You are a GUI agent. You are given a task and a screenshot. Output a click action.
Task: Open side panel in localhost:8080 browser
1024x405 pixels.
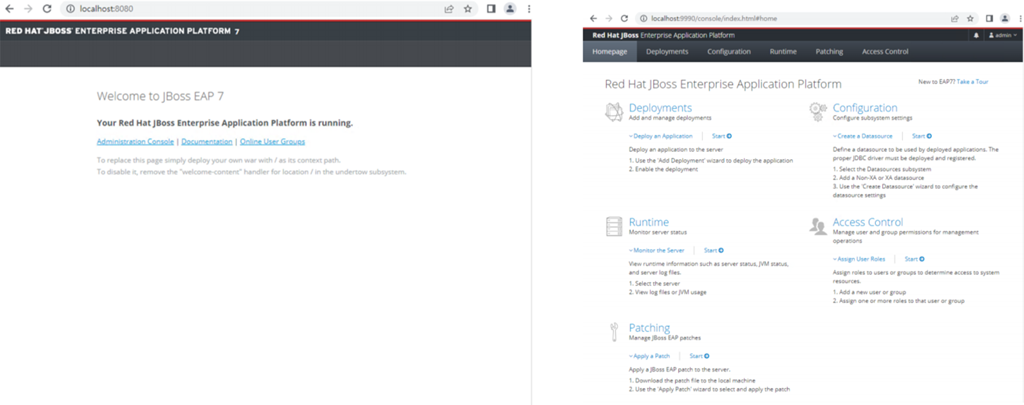click(491, 9)
